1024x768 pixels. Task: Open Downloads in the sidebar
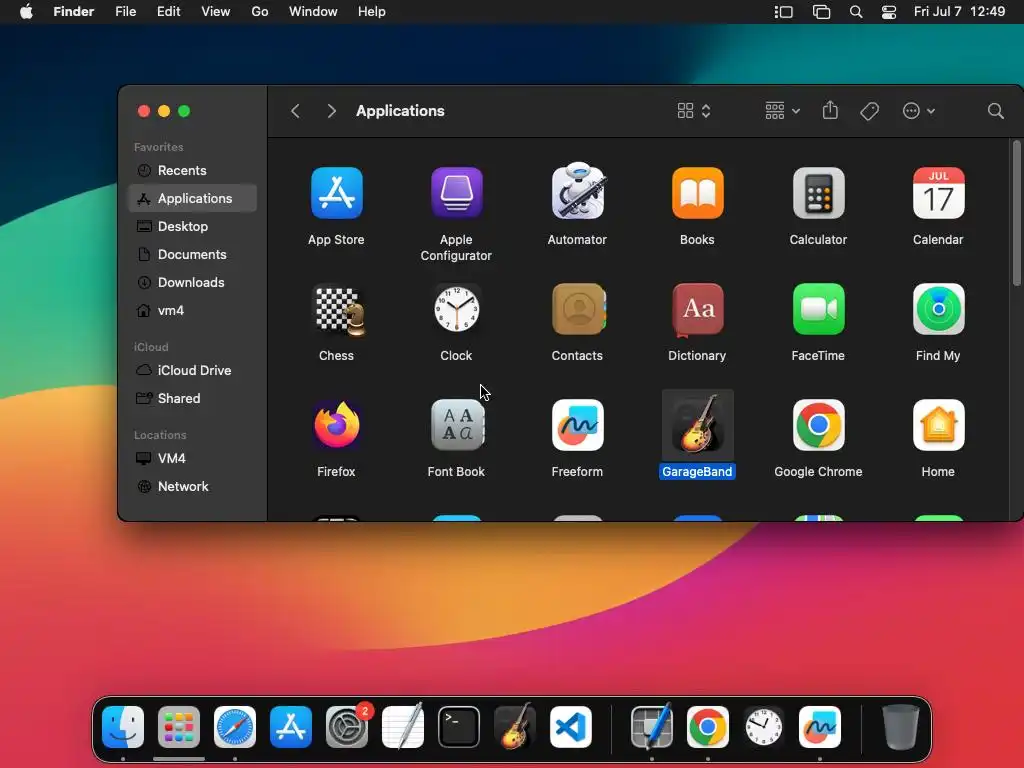point(193,283)
